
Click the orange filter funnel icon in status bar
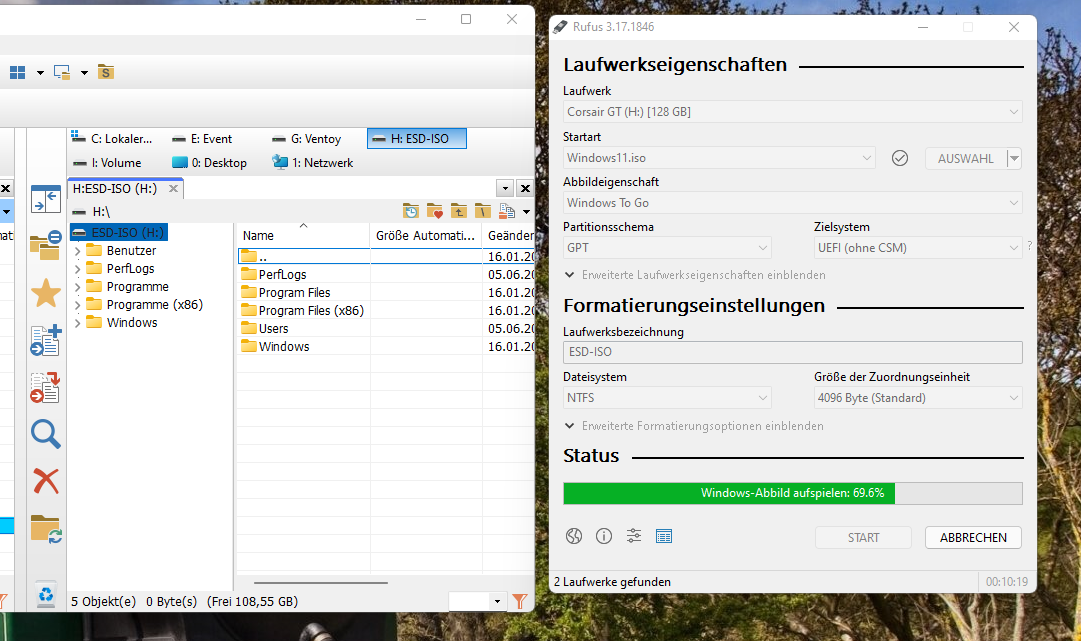tap(520, 602)
